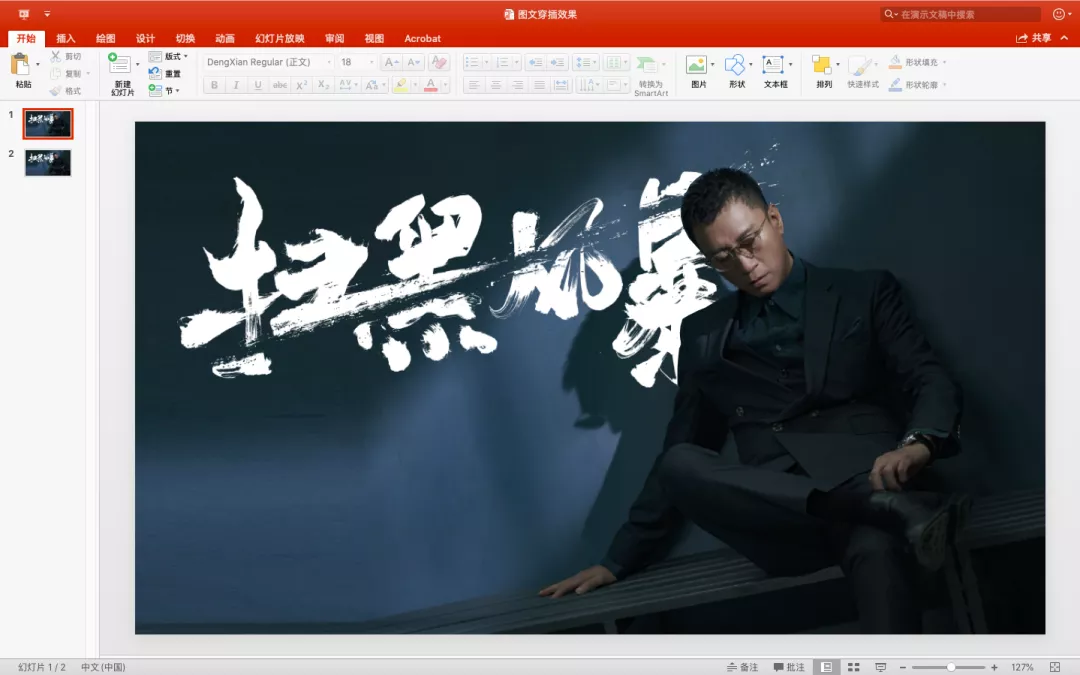Toggle strikethrough (abc) formatting
1080x675 pixels.
[x=280, y=85]
